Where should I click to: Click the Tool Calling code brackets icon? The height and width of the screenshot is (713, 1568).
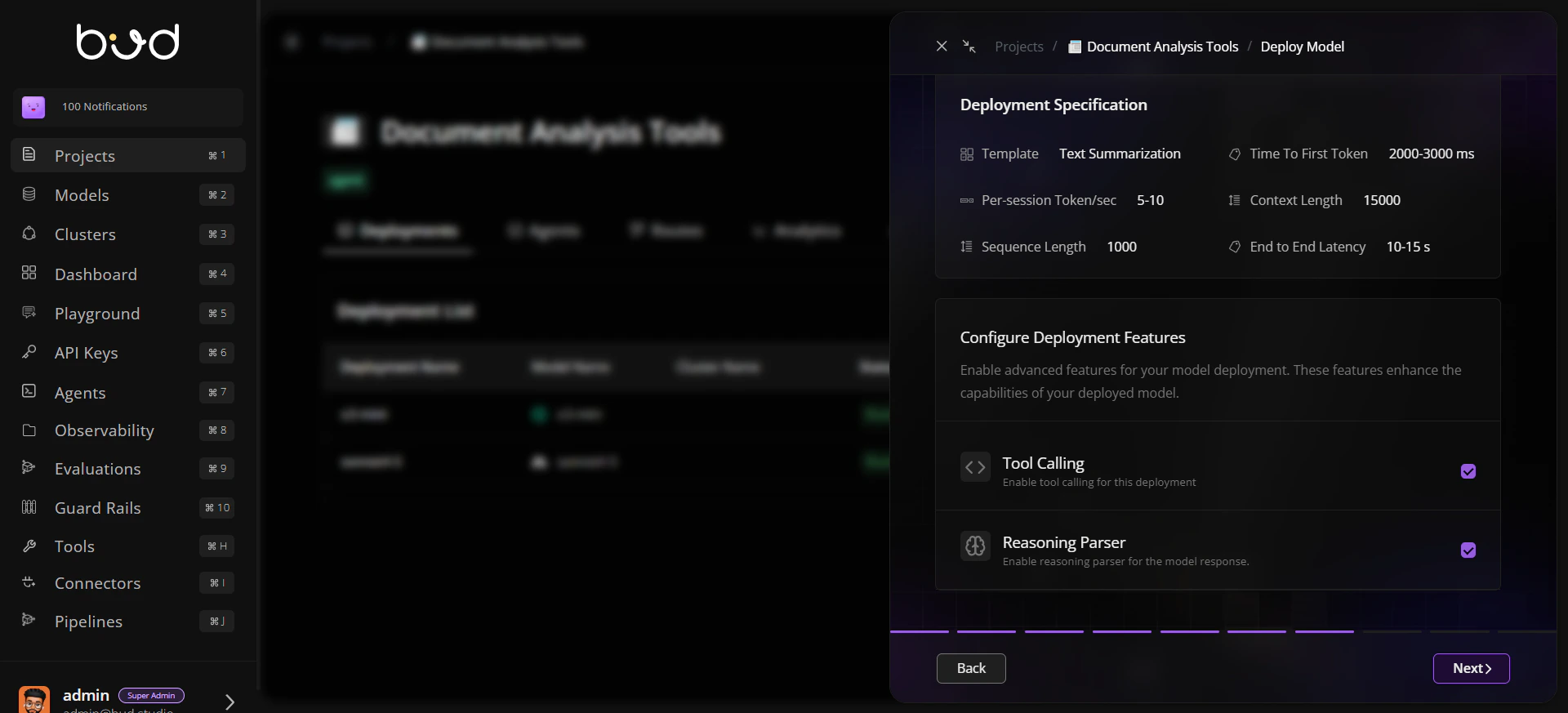(x=975, y=467)
